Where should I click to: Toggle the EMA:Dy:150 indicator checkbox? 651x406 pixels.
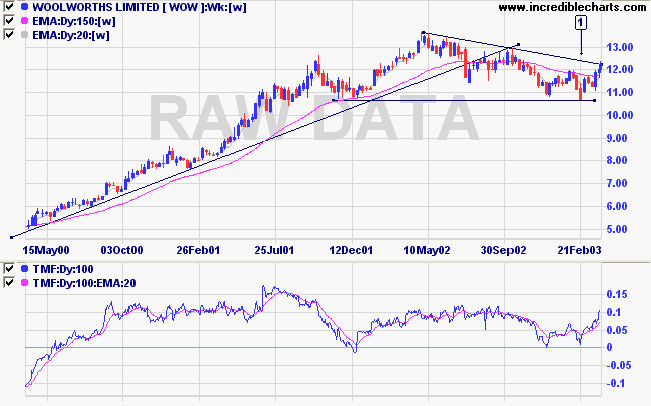(x=9, y=20)
